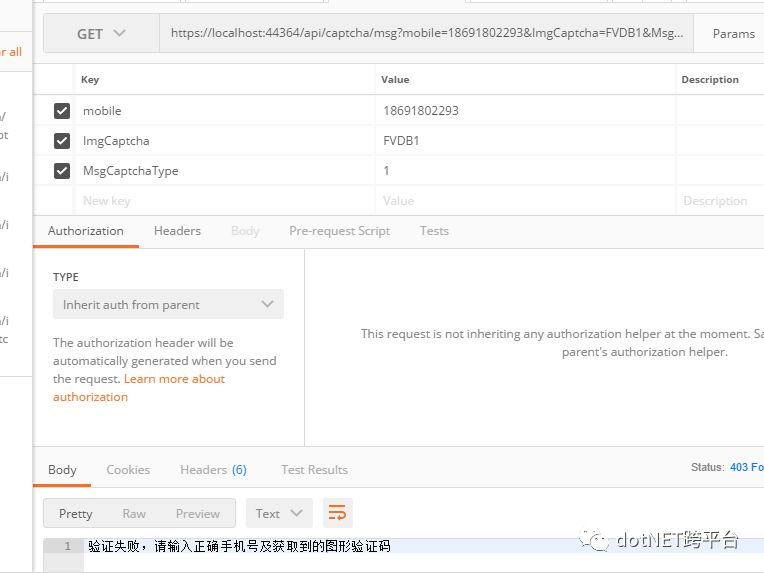Switch response view to Preview

pos(198,514)
